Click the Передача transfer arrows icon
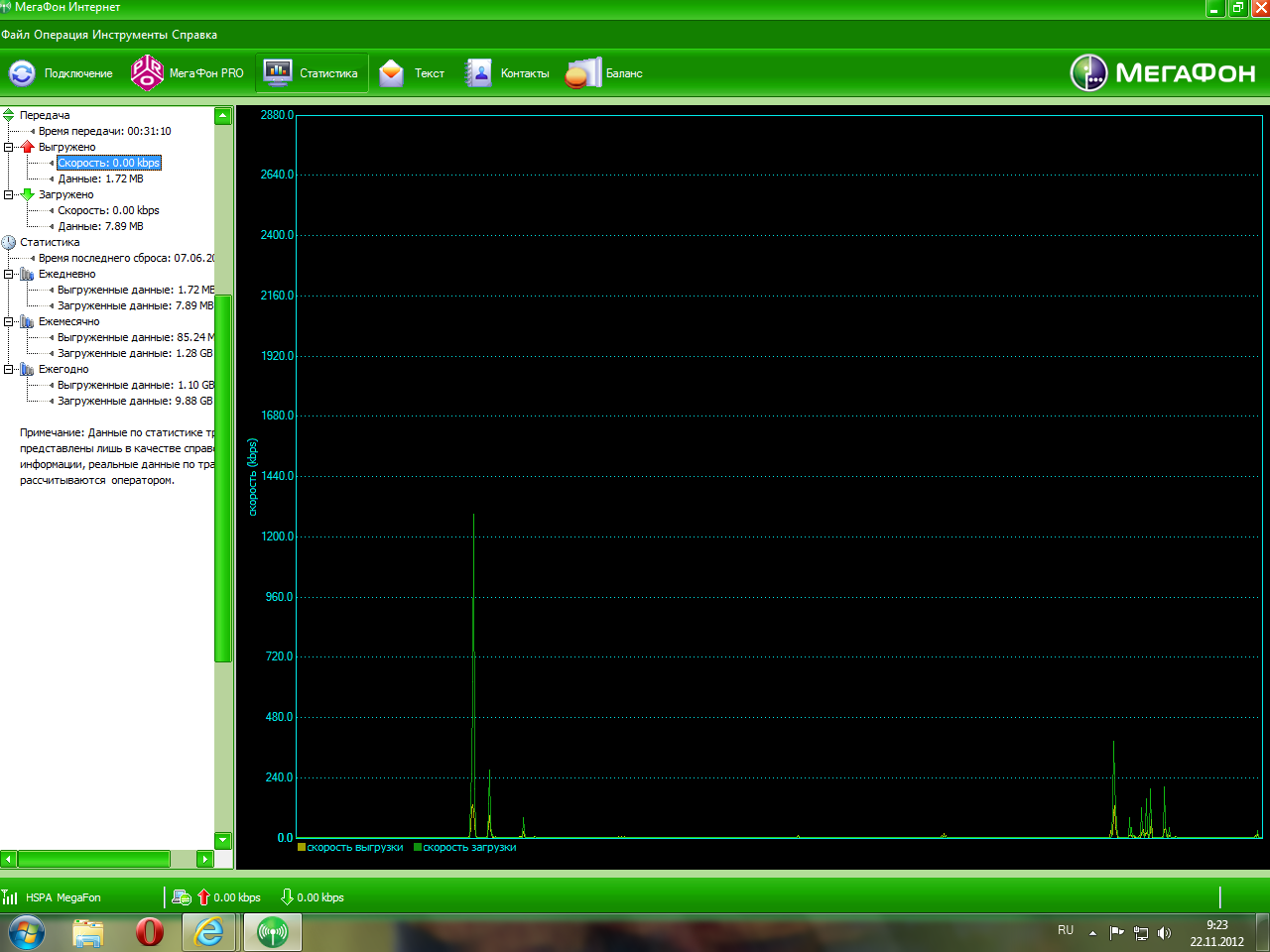 pyautogui.click(x=8, y=115)
